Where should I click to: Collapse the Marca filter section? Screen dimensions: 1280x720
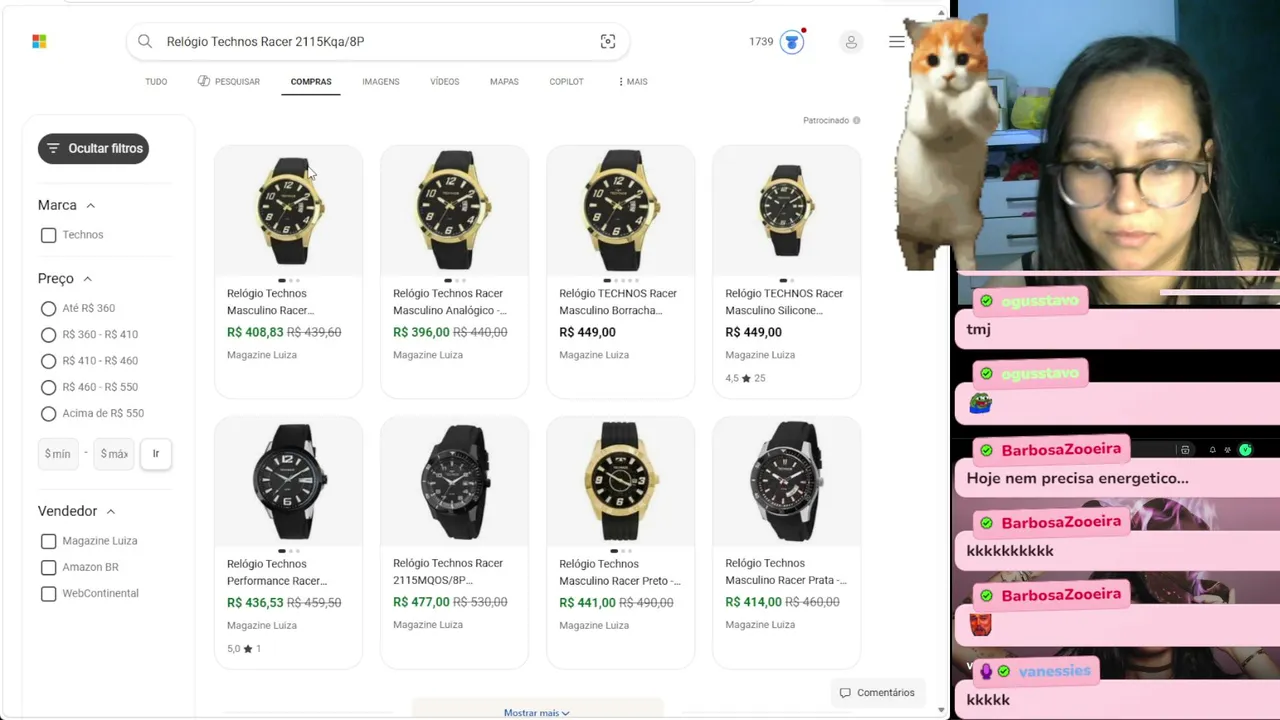click(90, 205)
